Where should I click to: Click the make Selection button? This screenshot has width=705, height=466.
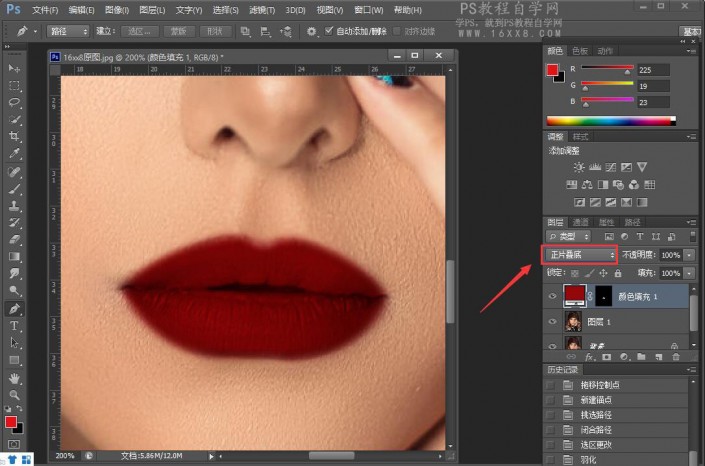click(x=139, y=31)
